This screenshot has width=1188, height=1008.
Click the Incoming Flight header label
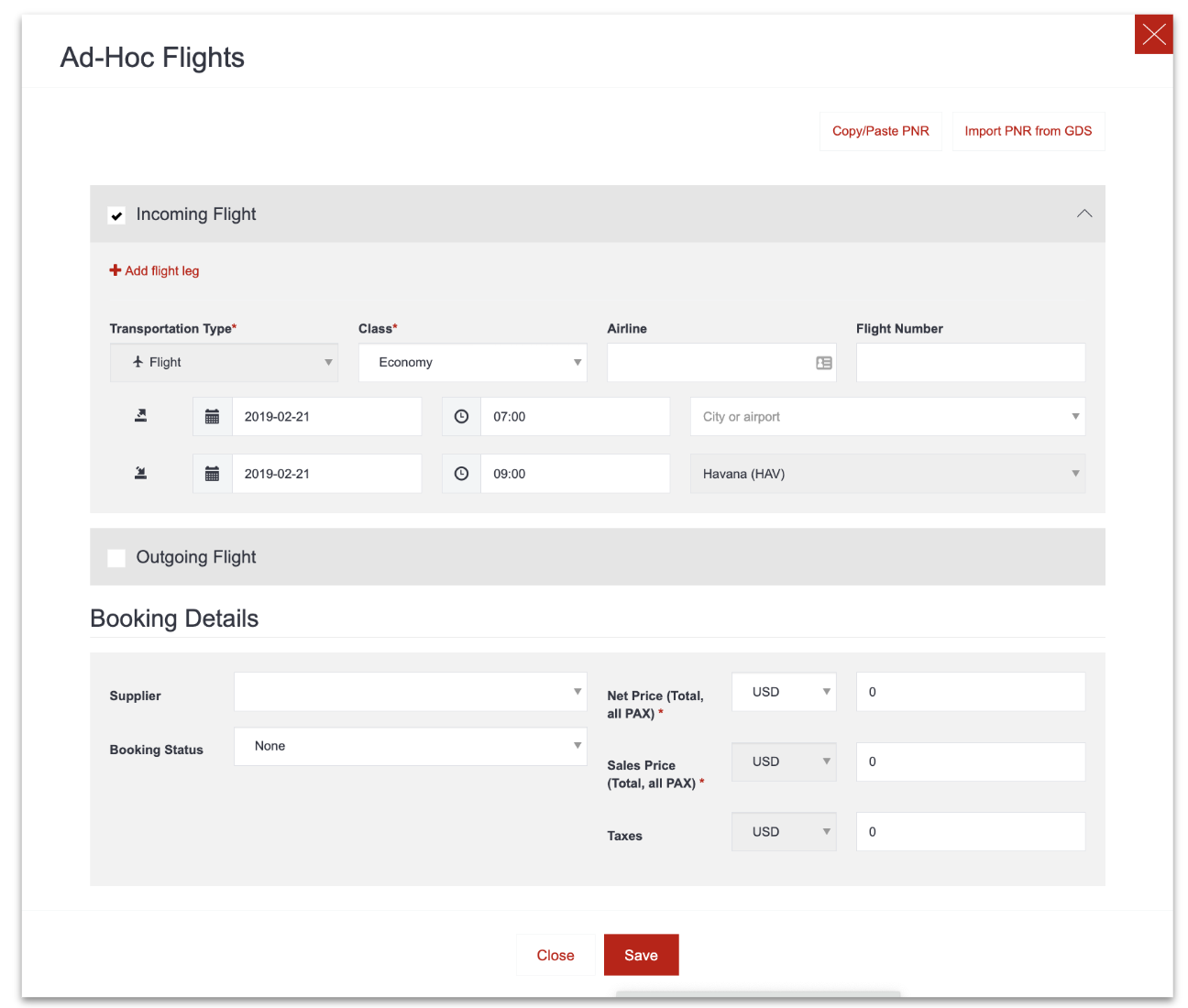coord(196,214)
